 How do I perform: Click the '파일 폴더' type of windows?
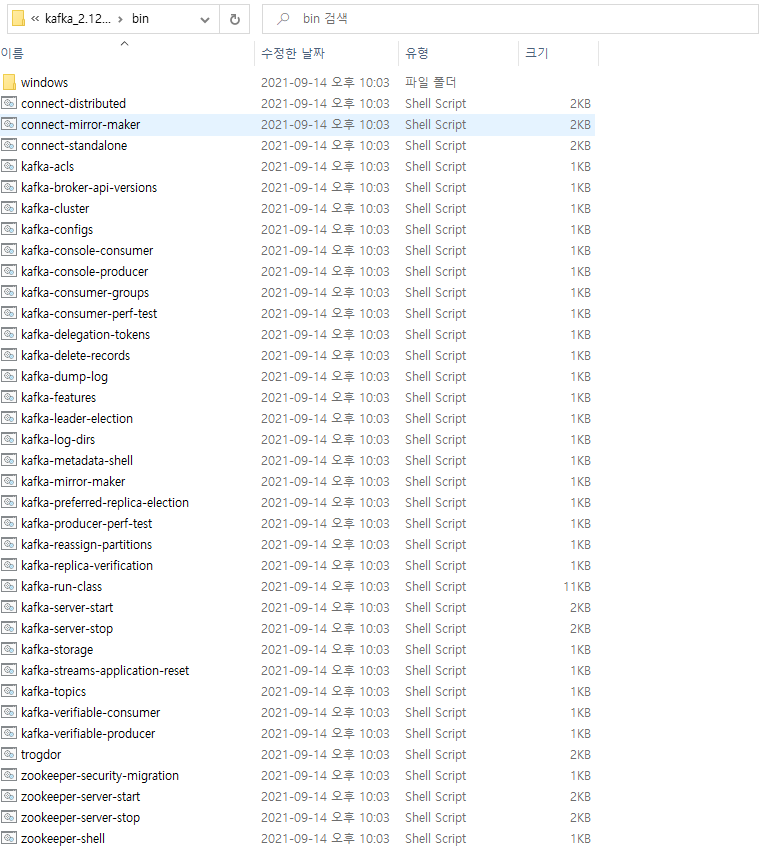click(431, 83)
